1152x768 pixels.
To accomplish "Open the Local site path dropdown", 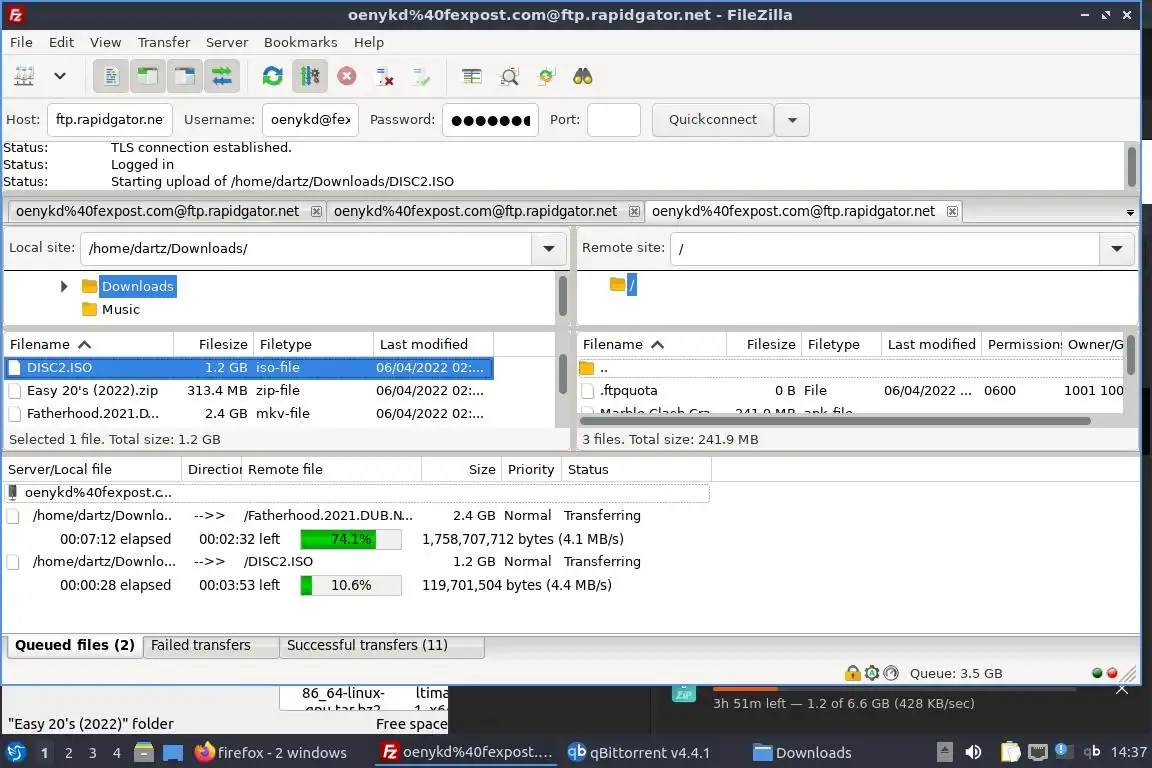I will point(549,248).
